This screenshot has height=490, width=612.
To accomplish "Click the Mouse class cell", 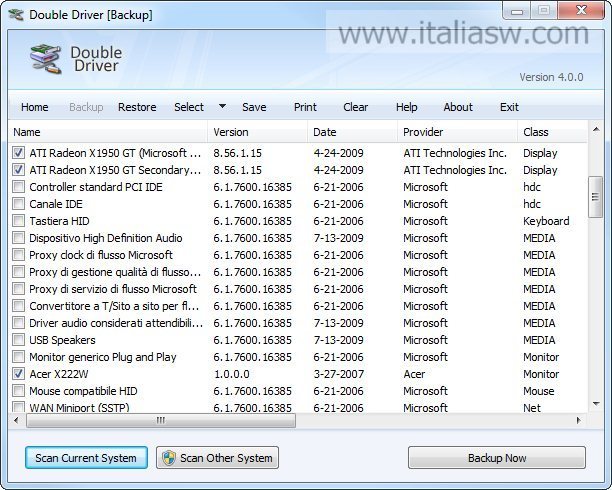I will (x=539, y=391).
